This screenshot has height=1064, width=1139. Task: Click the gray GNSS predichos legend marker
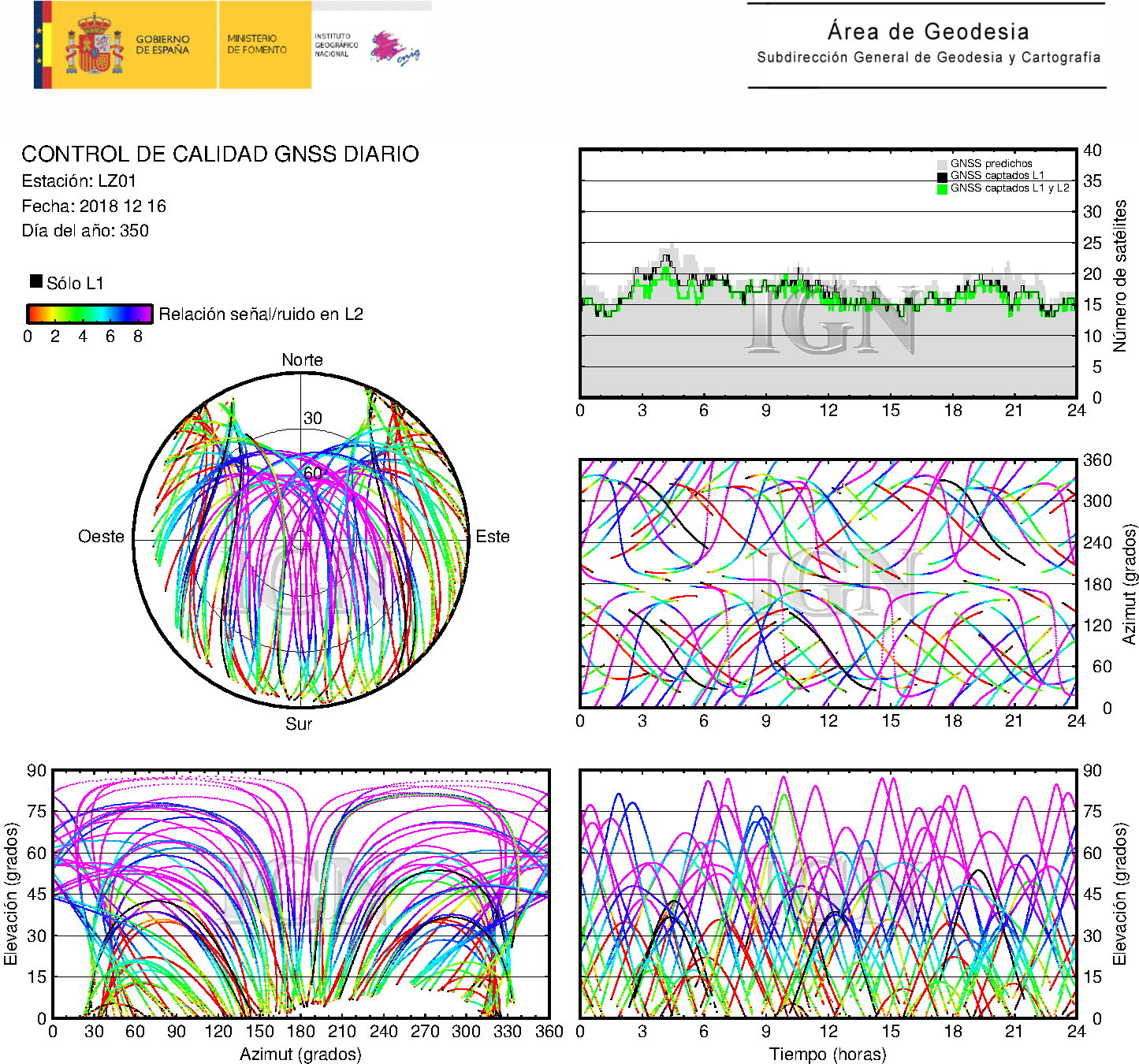(942, 164)
